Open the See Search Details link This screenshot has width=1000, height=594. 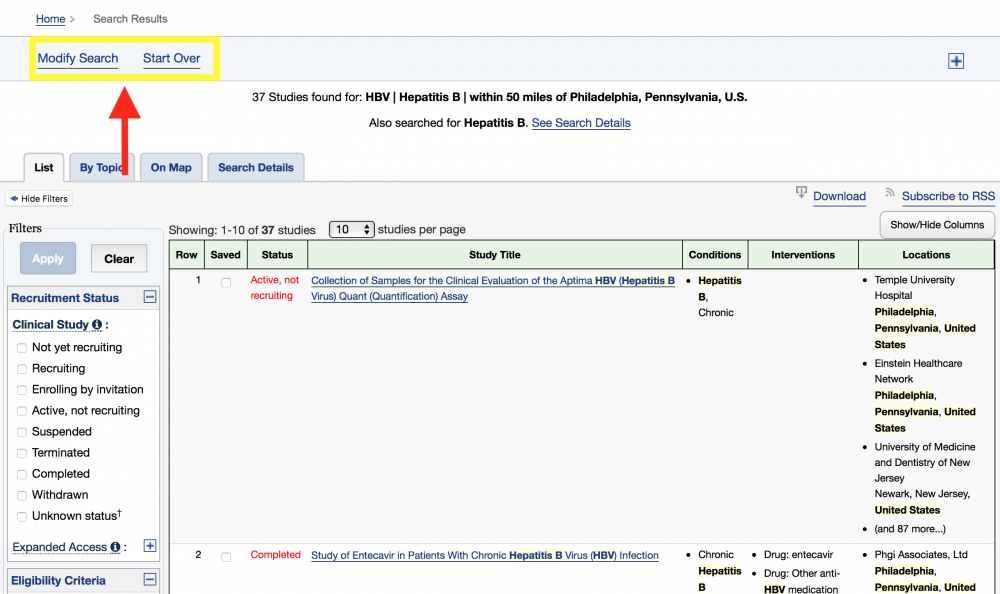tap(581, 123)
